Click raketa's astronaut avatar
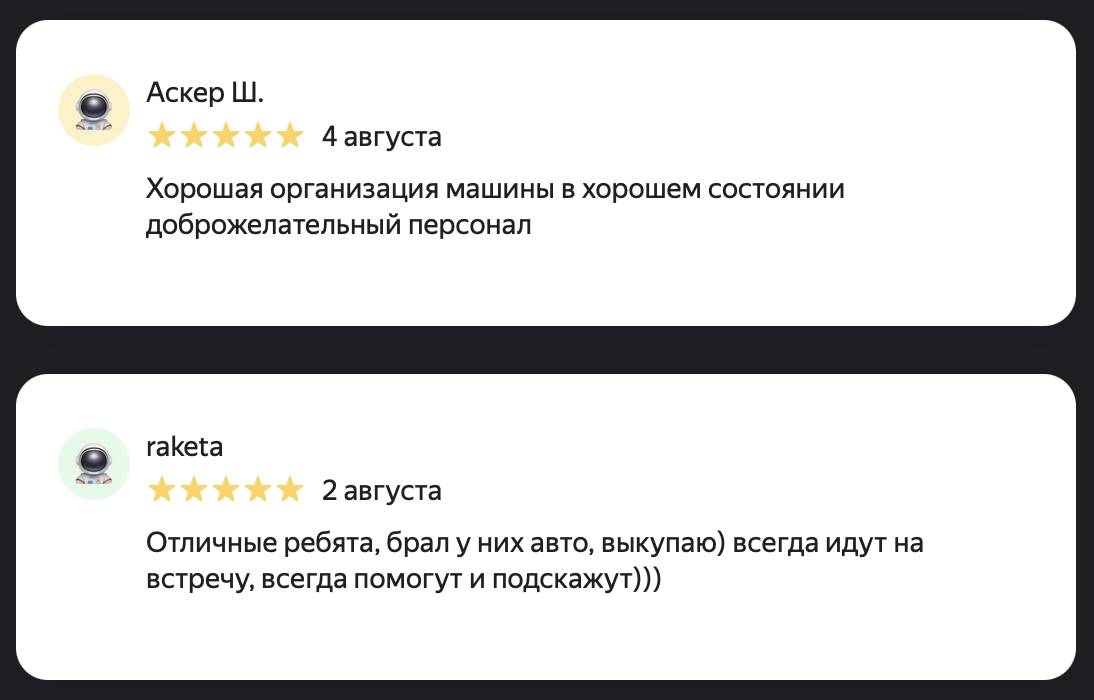The image size is (1094, 700). click(x=94, y=464)
